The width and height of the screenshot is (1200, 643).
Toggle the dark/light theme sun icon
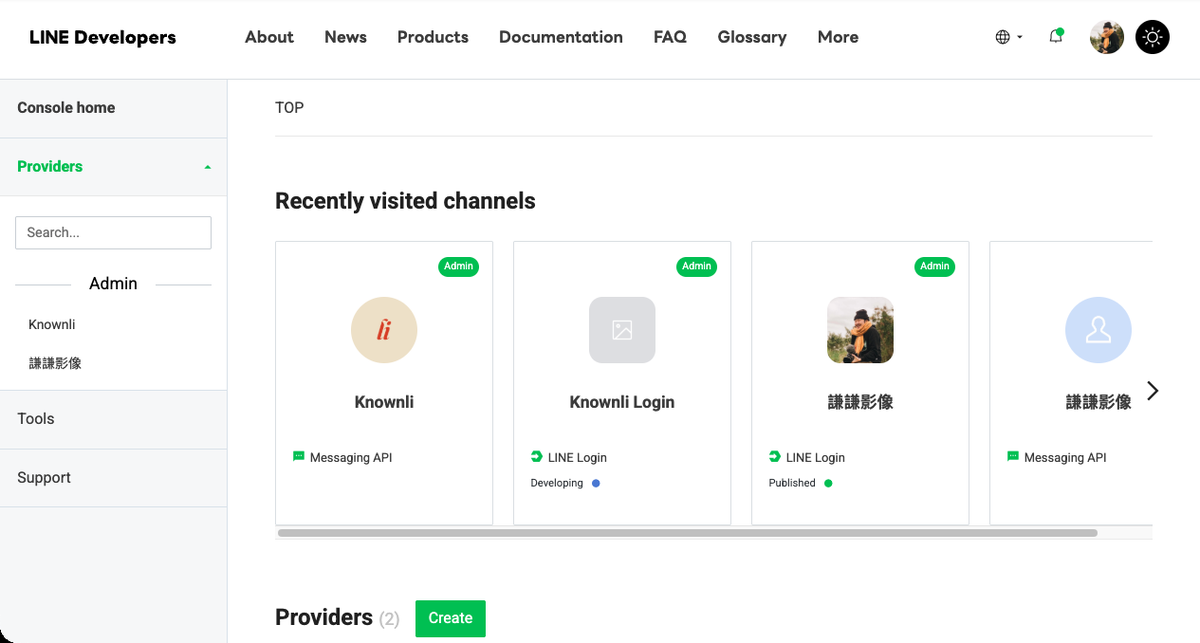point(1153,37)
